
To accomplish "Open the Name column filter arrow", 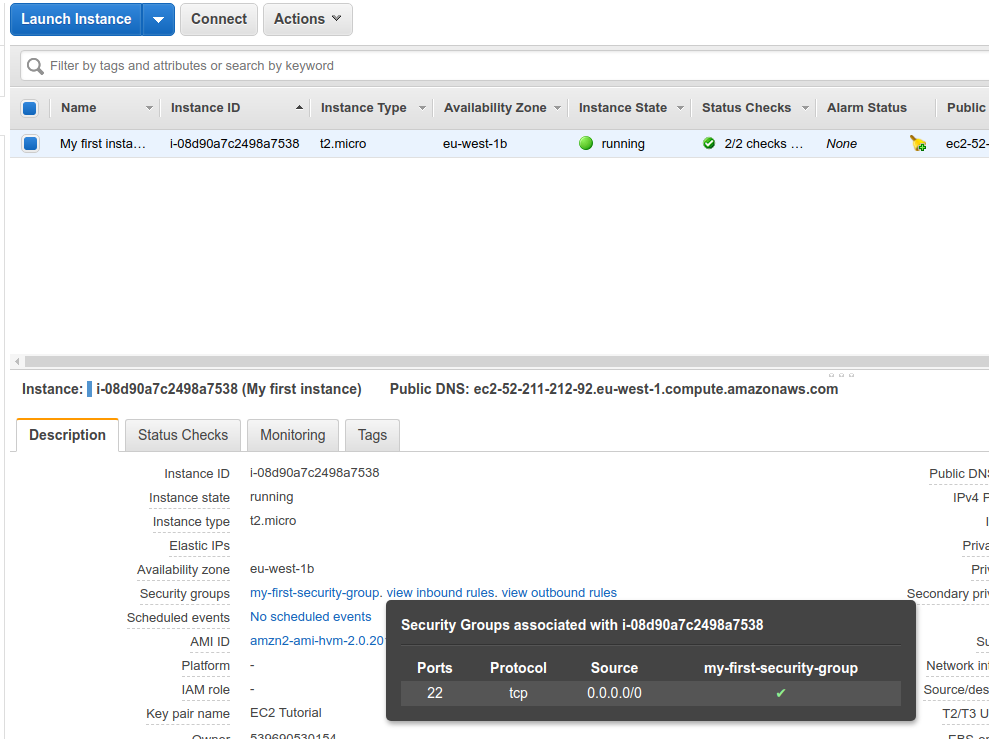I will coord(149,108).
